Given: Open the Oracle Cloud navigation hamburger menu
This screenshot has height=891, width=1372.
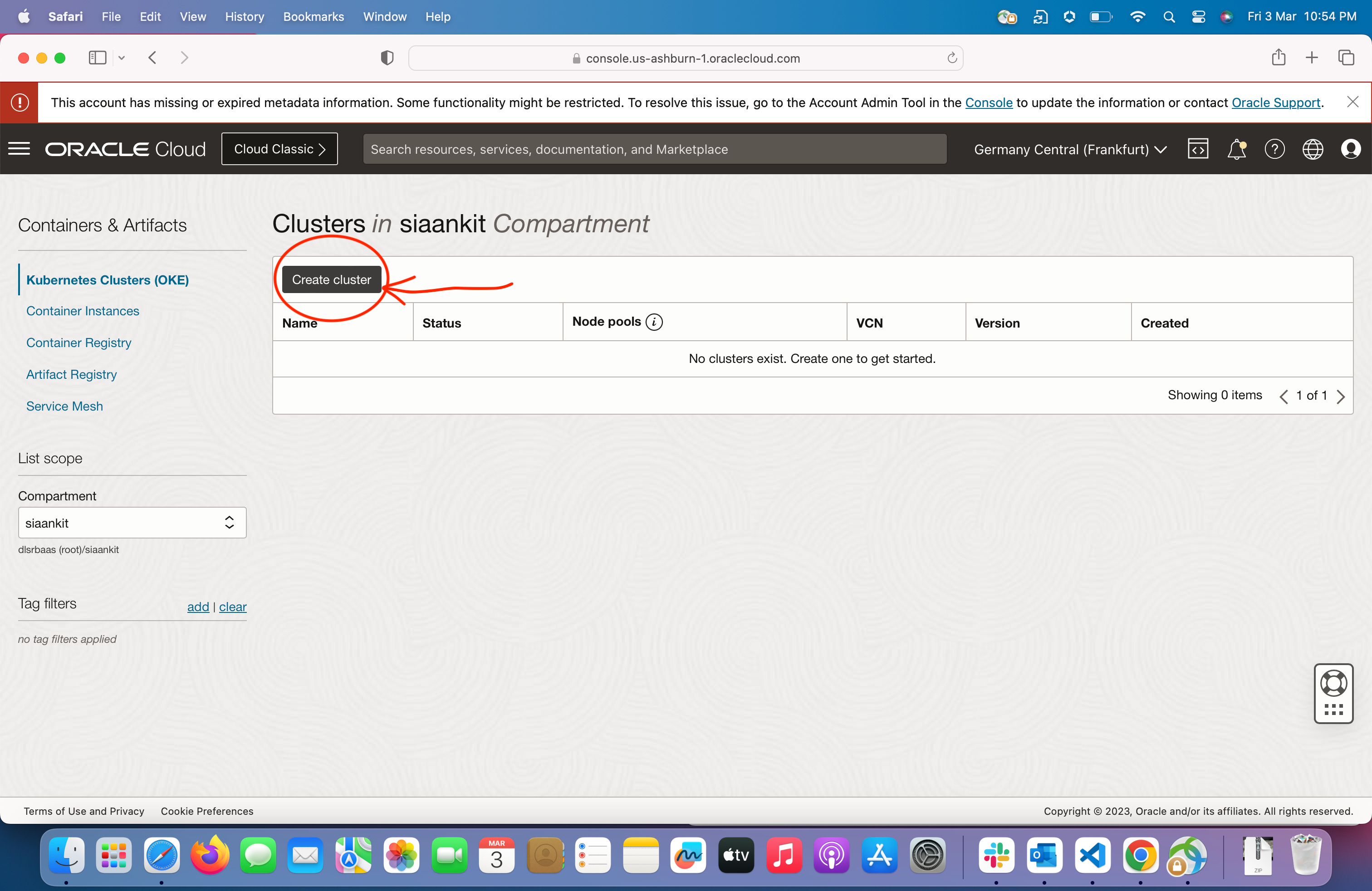Looking at the screenshot, I should [x=19, y=149].
